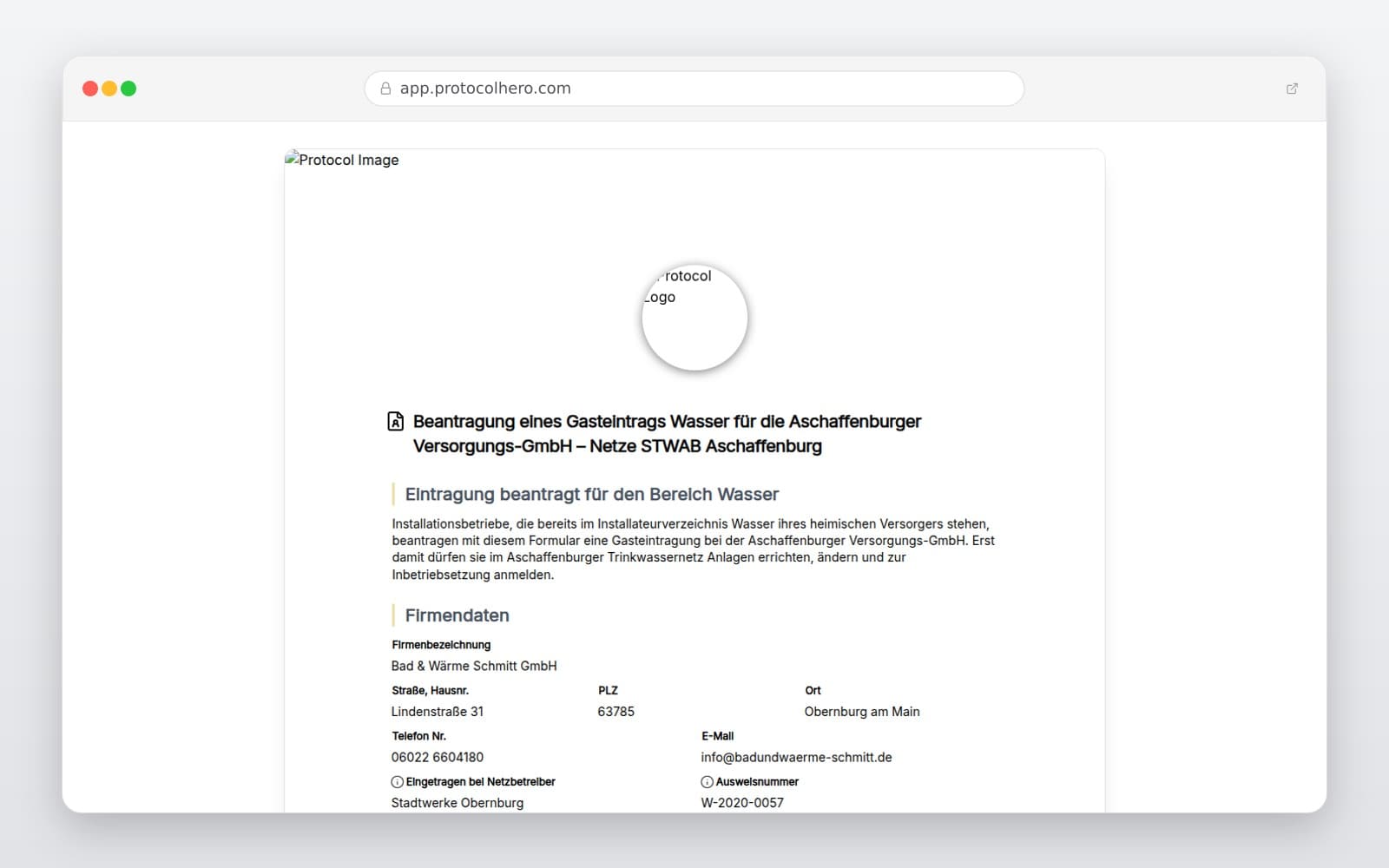This screenshot has width=1389, height=868.
Task: Click the app.protocolhero.com address field
Action: 694,89
